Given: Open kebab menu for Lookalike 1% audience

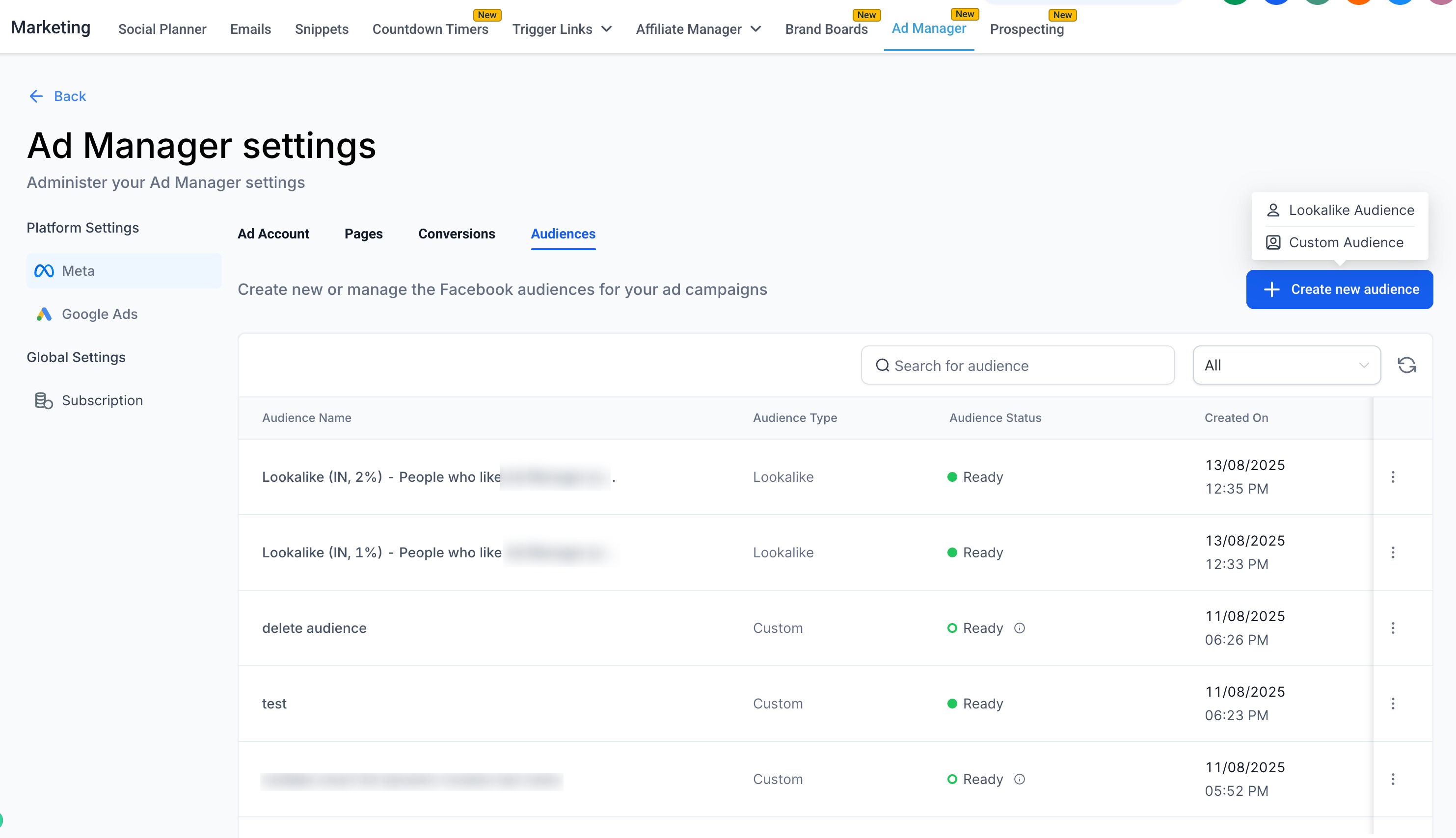Looking at the screenshot, I should [1393, 552].
